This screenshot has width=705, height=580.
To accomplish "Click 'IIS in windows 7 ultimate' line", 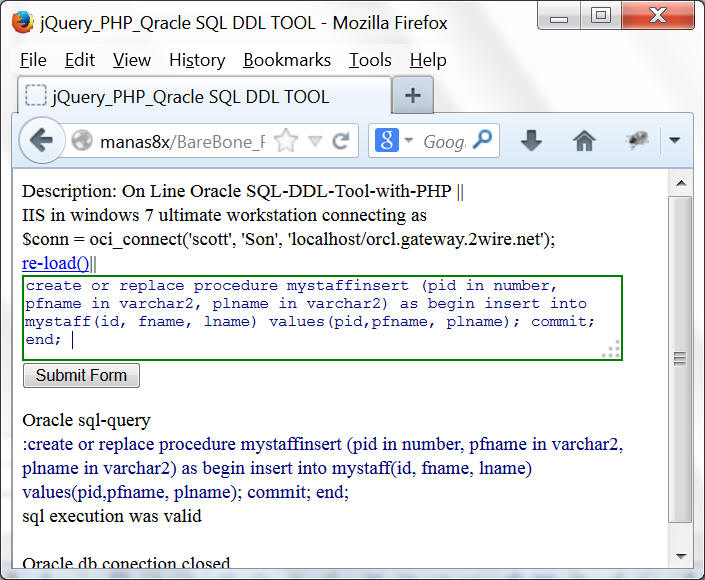I will click(x=224, y=215).
